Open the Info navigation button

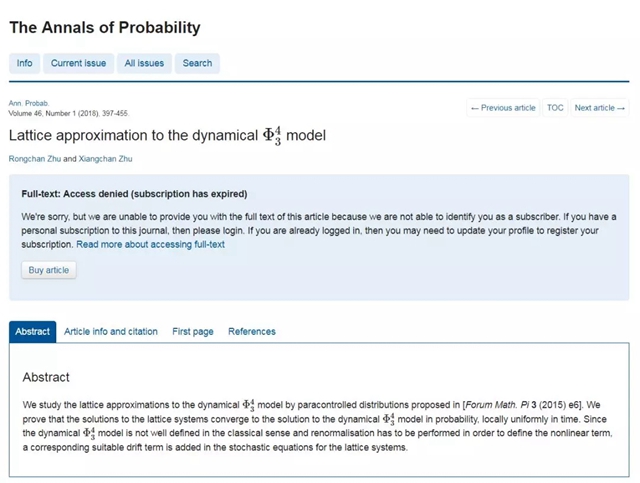coord(25,63)
